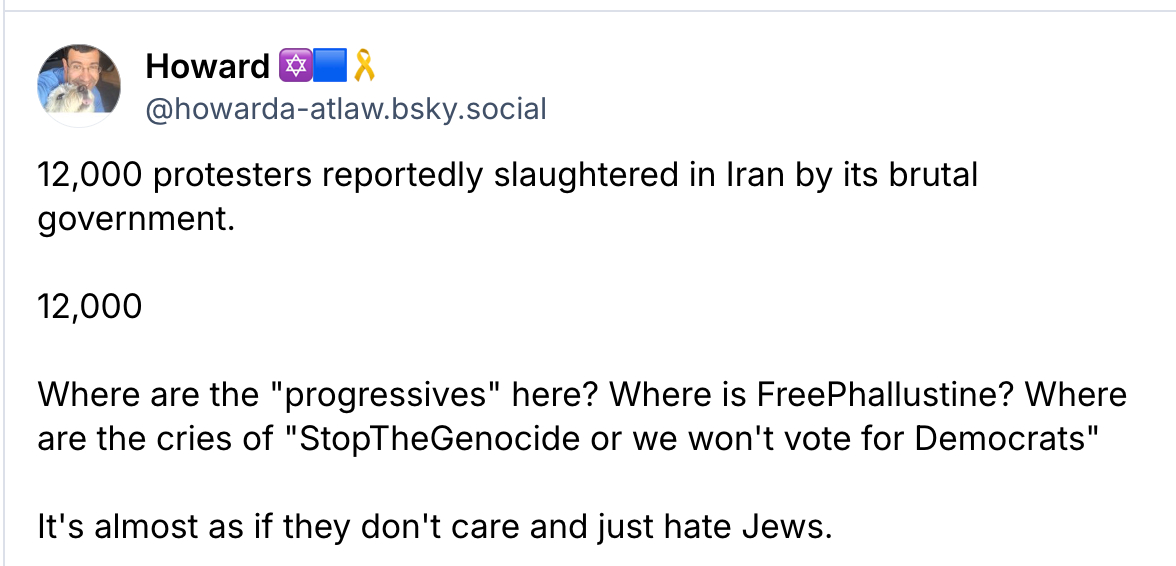The width and height of the screenshot is (1176, 566).
Task: Click Howard's profile avatar photo
Action: click(79, 86)
